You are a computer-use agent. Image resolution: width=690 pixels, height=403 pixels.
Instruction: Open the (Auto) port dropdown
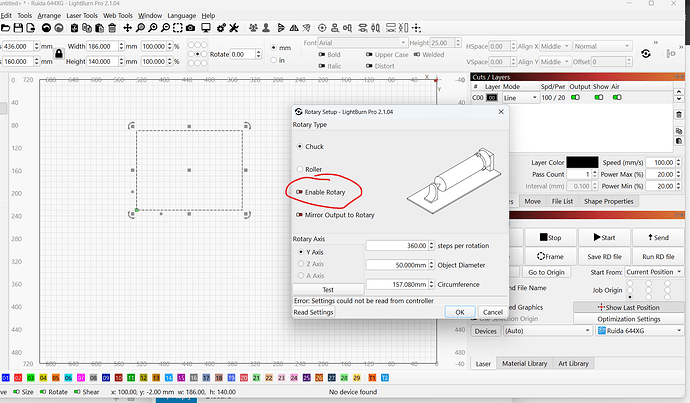click(547, 331)
